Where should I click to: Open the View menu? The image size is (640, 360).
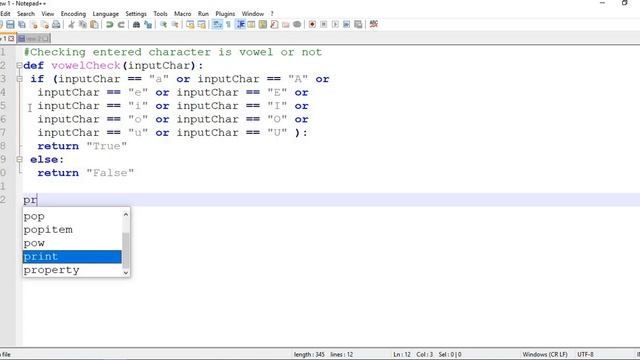pyautogui.click(x=47, y=13)
